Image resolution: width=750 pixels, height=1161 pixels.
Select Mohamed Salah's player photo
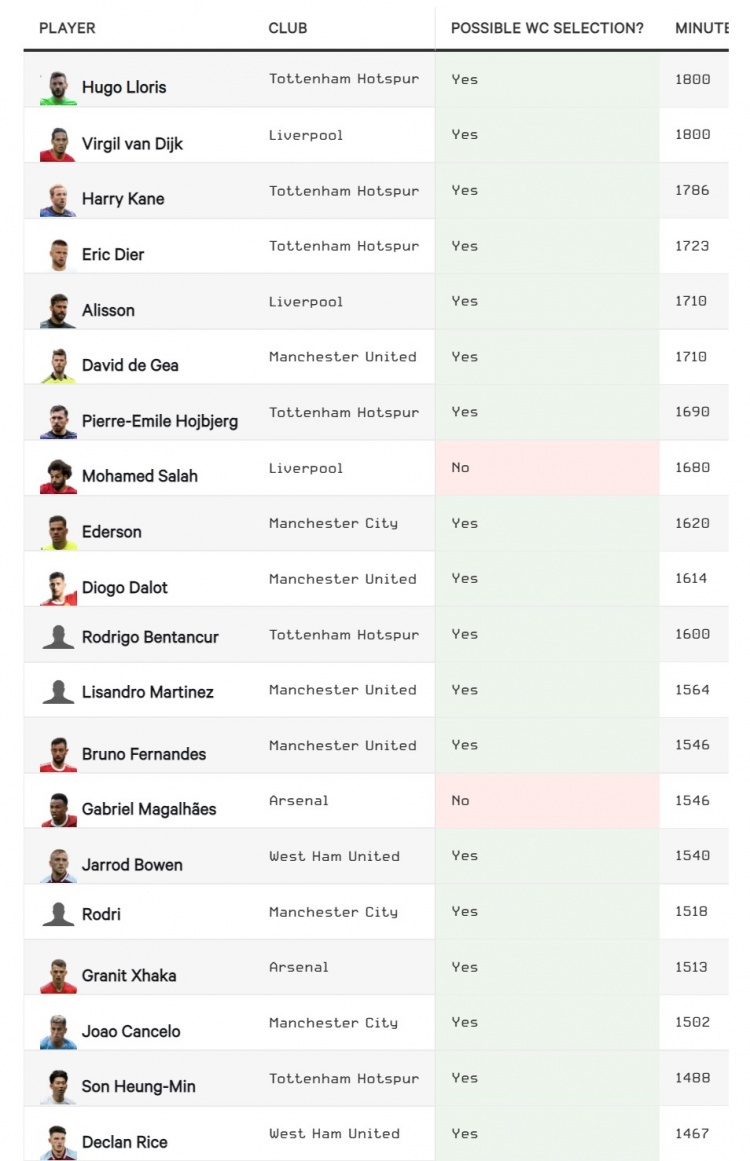pos(58,476)
